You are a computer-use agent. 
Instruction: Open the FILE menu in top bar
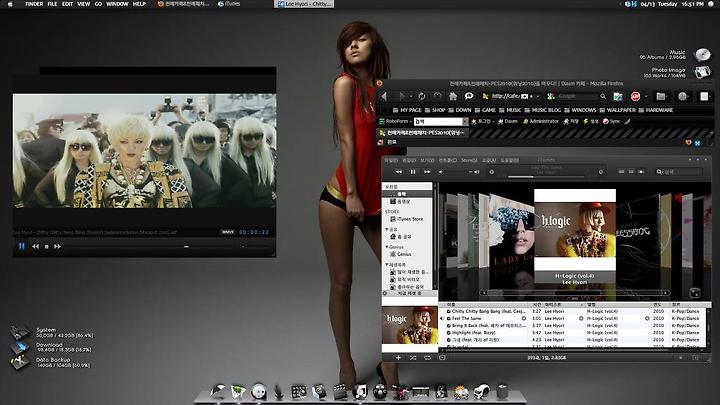coord(52,4)
